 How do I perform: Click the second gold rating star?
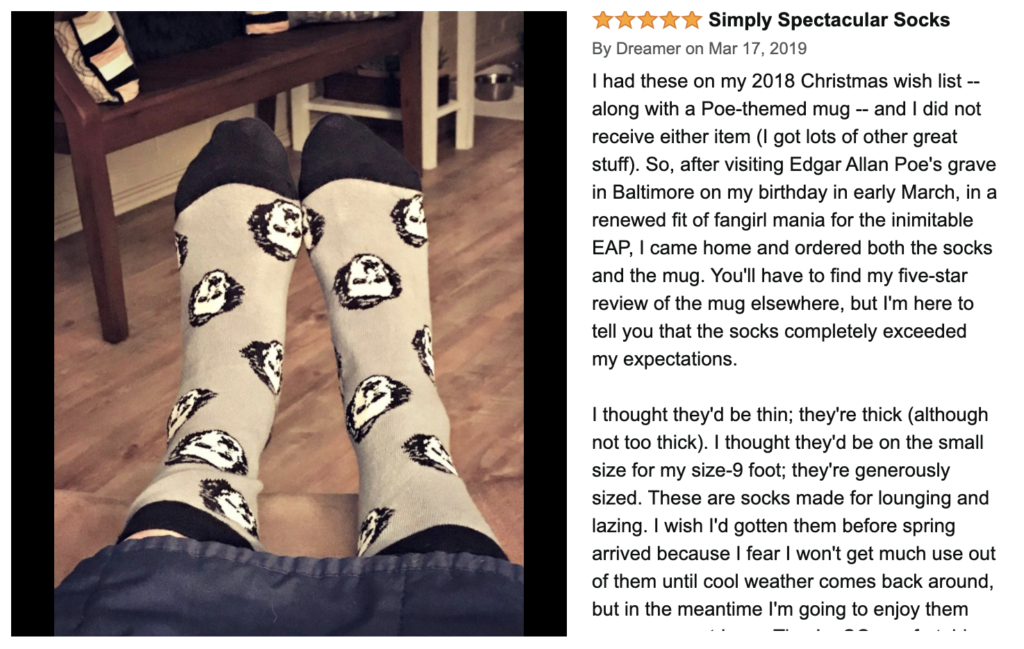pos(625,20)
